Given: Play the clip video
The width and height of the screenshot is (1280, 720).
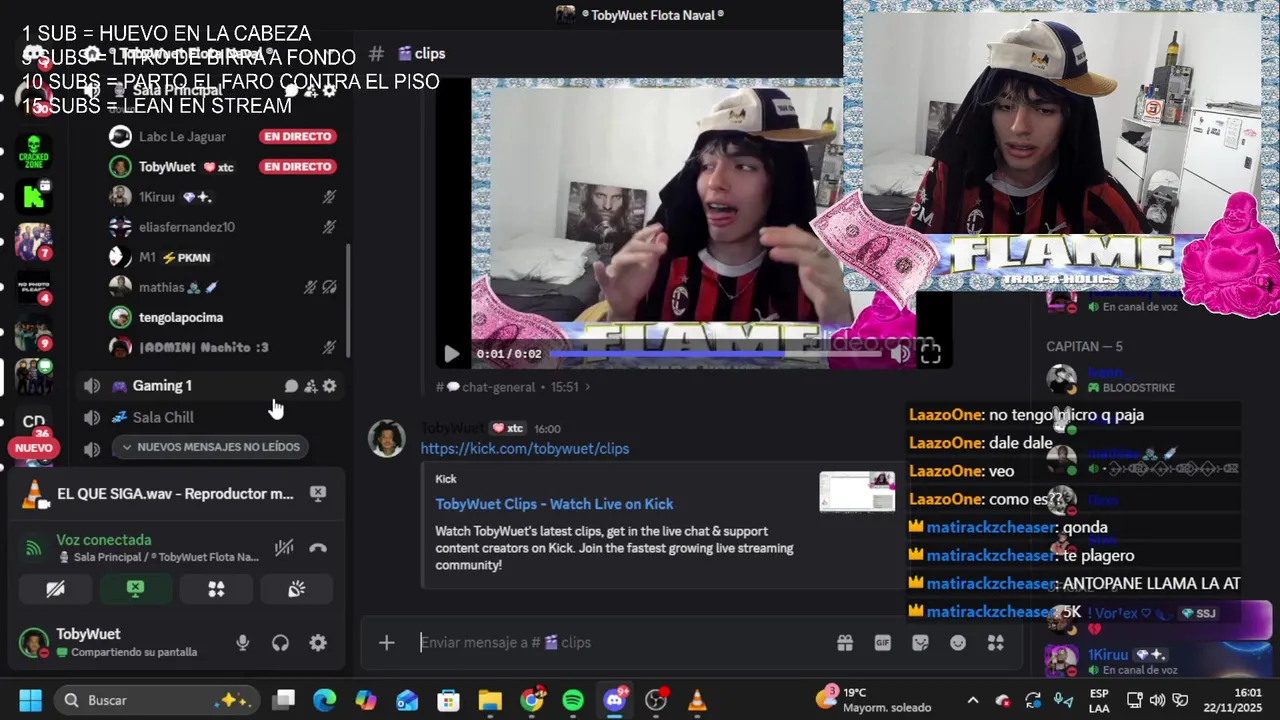Looking at the screenshot, I should click(451, 353).
